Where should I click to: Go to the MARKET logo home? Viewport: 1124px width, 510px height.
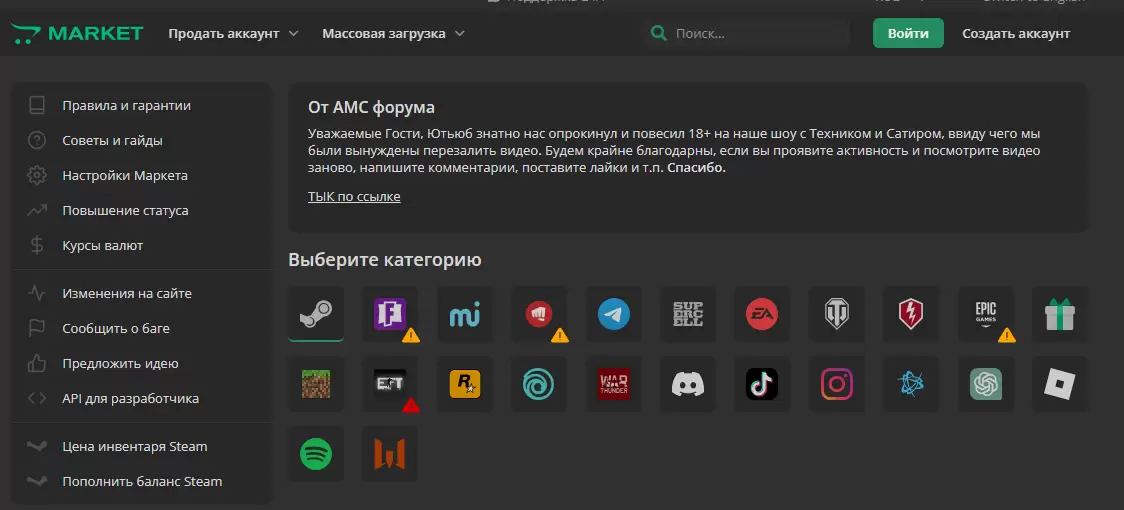(77, 33)
